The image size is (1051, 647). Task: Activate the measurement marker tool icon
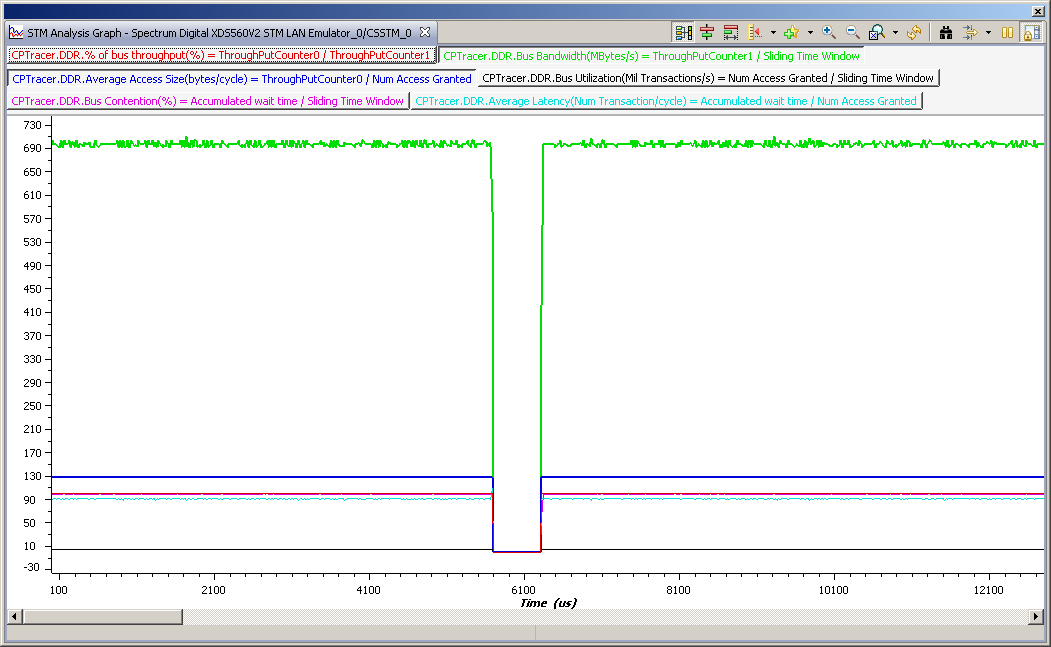point(731,32)
